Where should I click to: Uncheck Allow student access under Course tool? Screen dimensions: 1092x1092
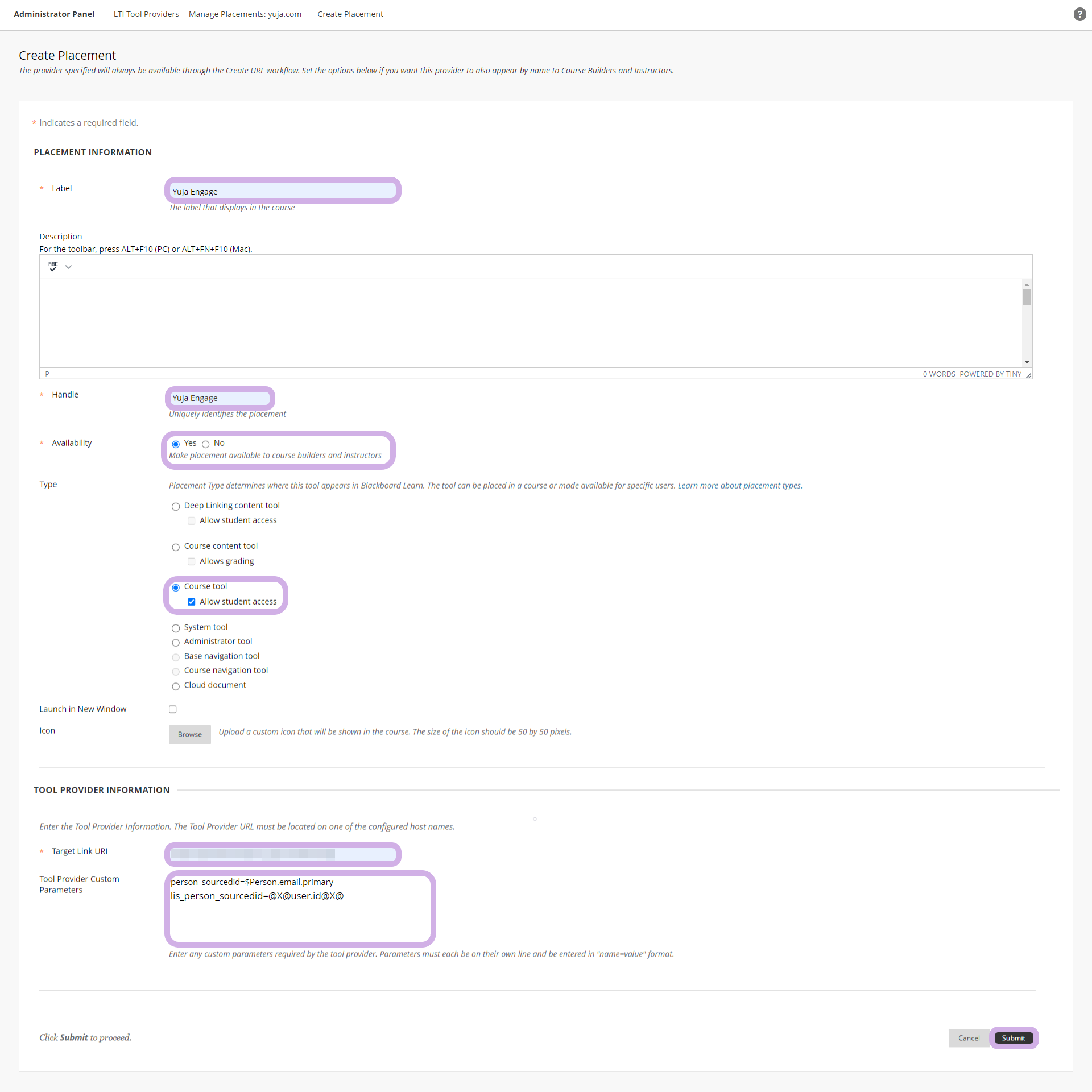click(x=192, y=602)
